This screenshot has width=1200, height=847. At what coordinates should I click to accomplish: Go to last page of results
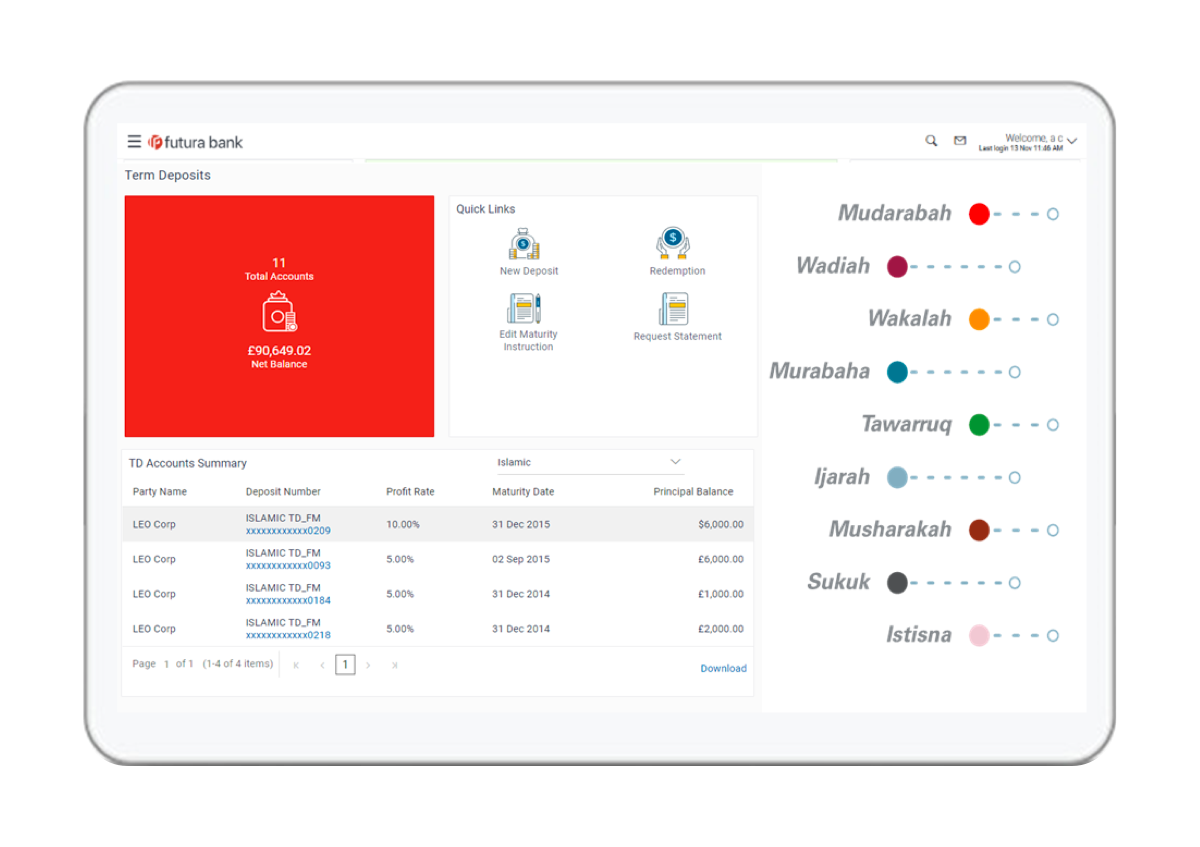pyautogui.click(x=395, y=665)
